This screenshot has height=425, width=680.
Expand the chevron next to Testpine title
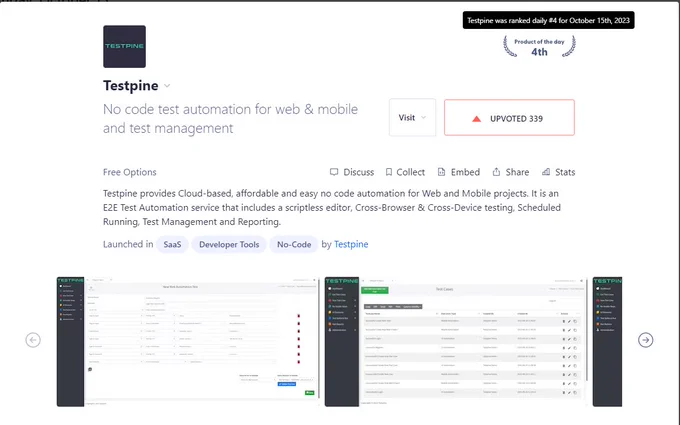coord(167,86)
